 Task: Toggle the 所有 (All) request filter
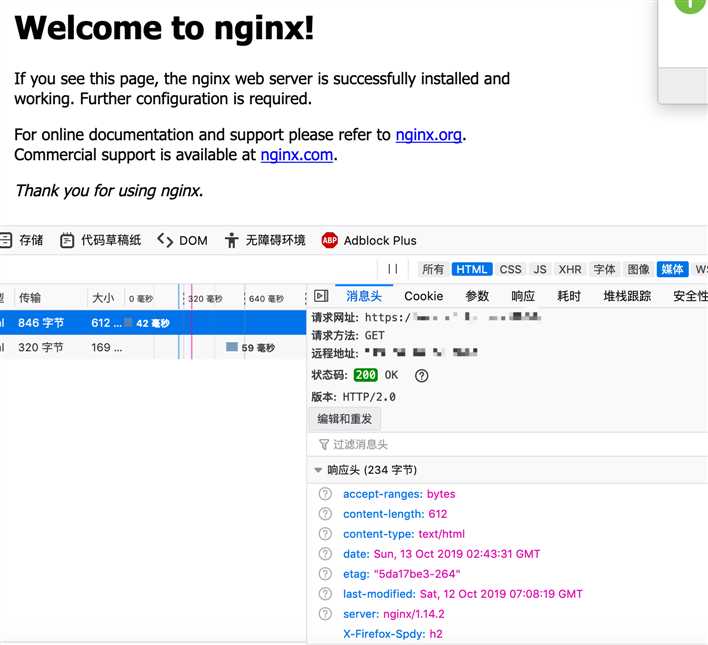(433, 269)
